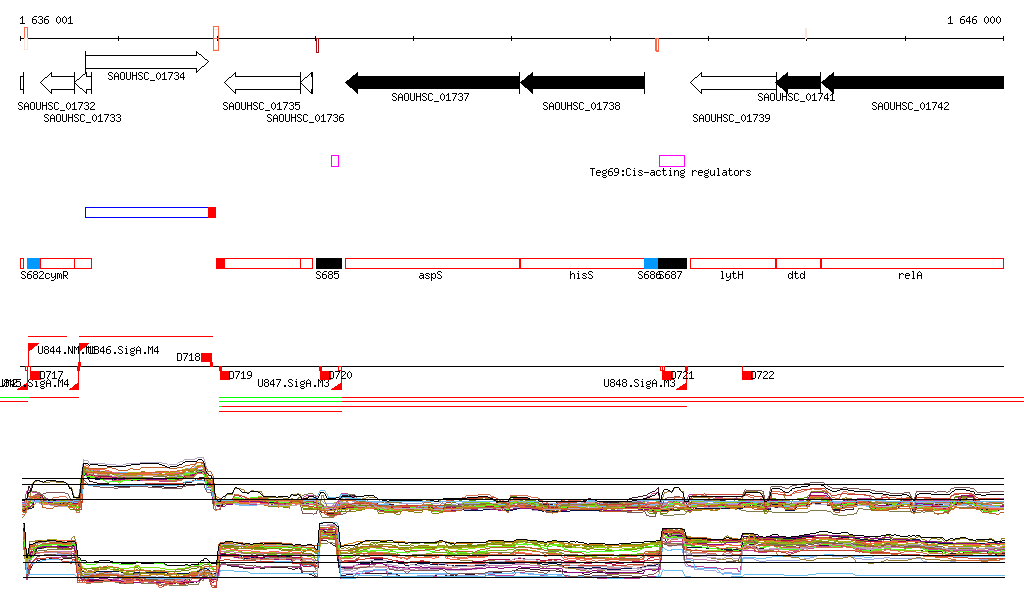
Task: Click the lytH label
Action: tap(731, 275)
